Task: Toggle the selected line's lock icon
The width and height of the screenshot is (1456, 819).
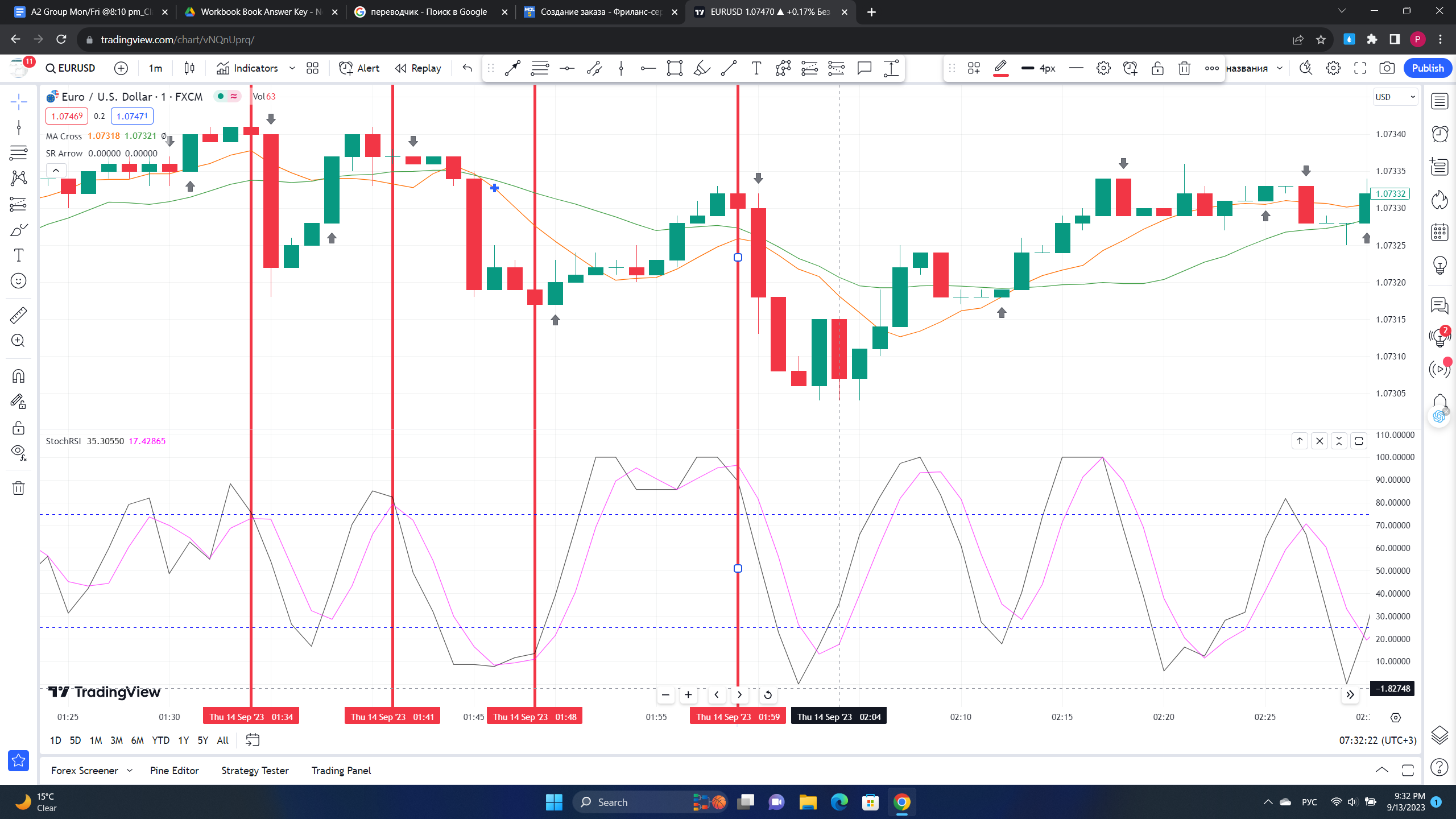Action: click(x=1157, y=68)
